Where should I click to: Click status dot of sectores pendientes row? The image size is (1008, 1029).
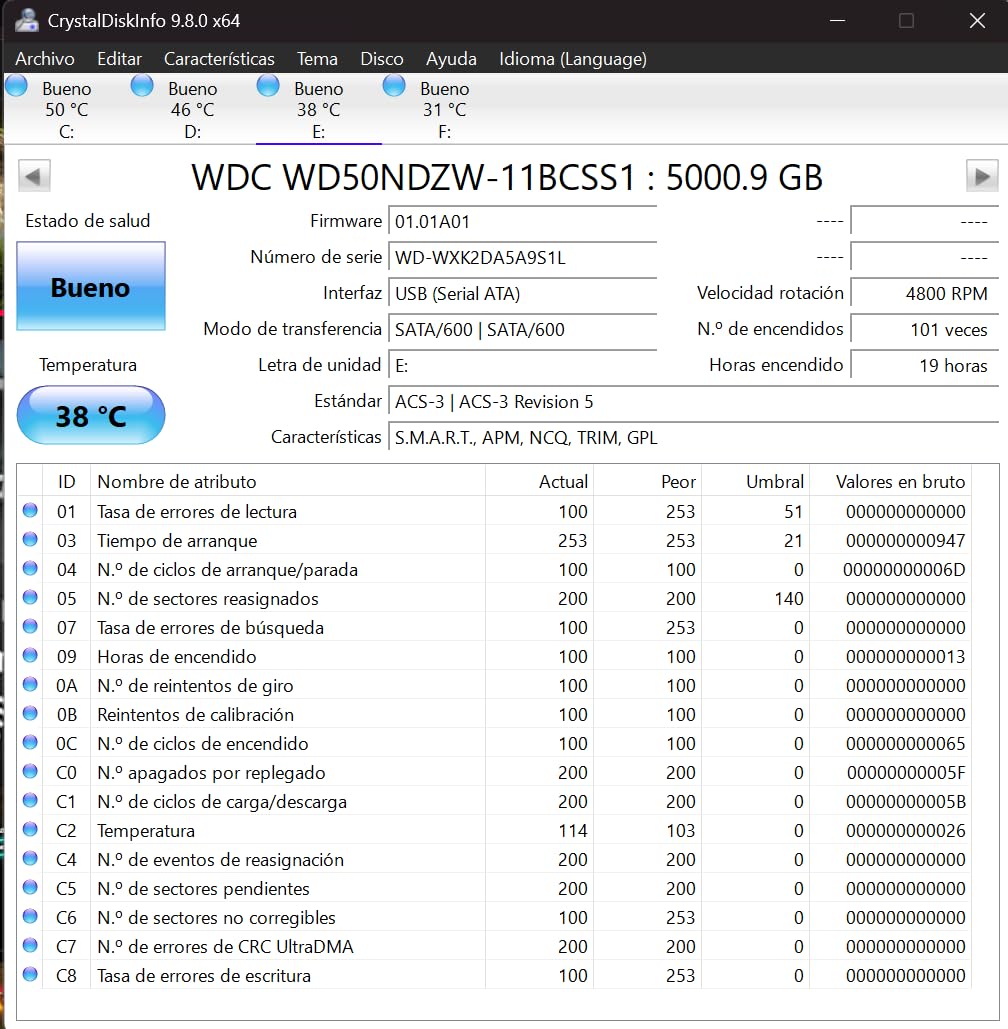tap(30, 887)
